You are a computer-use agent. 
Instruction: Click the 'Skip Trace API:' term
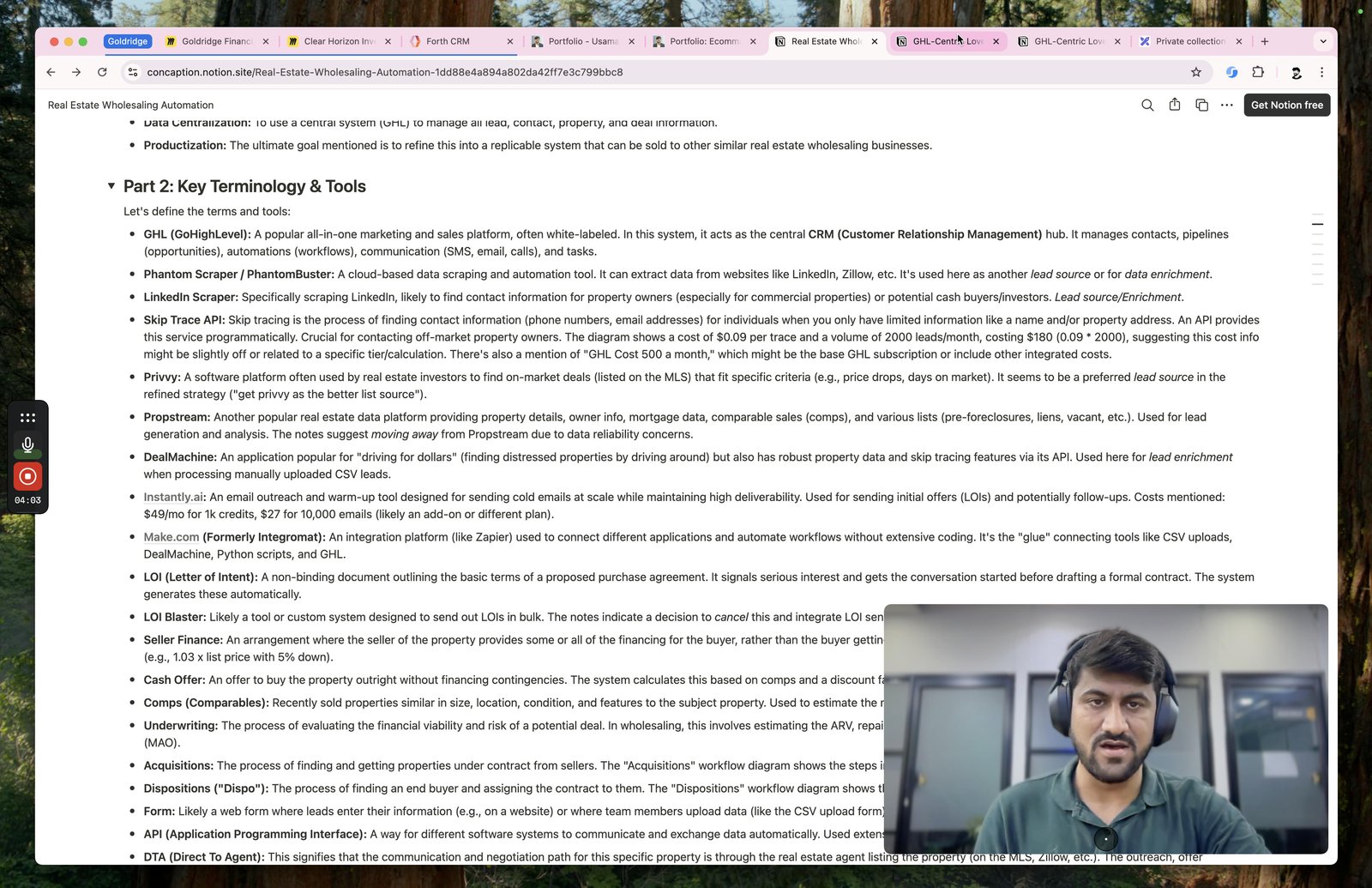coord(184,320)
